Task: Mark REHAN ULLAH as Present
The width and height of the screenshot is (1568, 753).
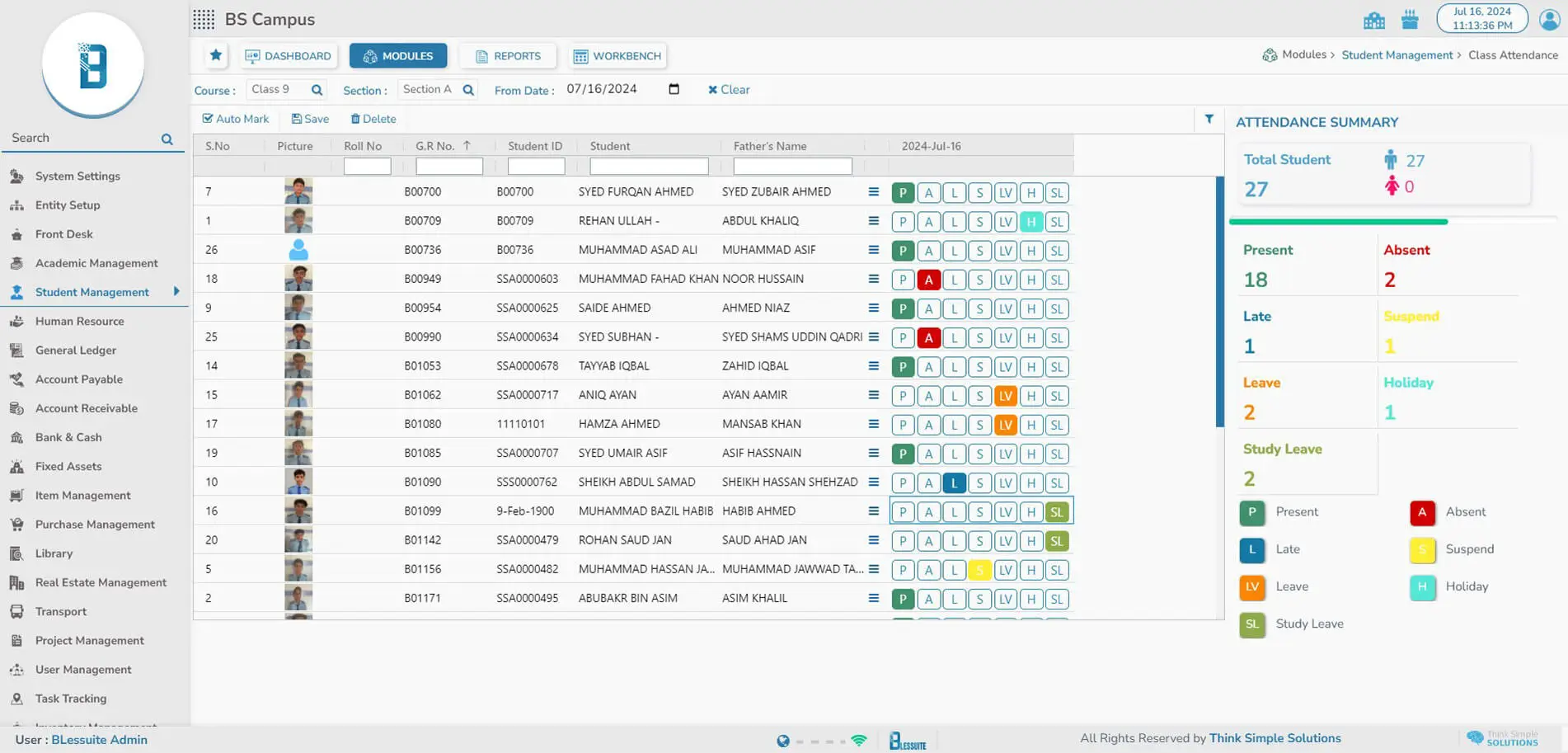Action: coord(903,222)
